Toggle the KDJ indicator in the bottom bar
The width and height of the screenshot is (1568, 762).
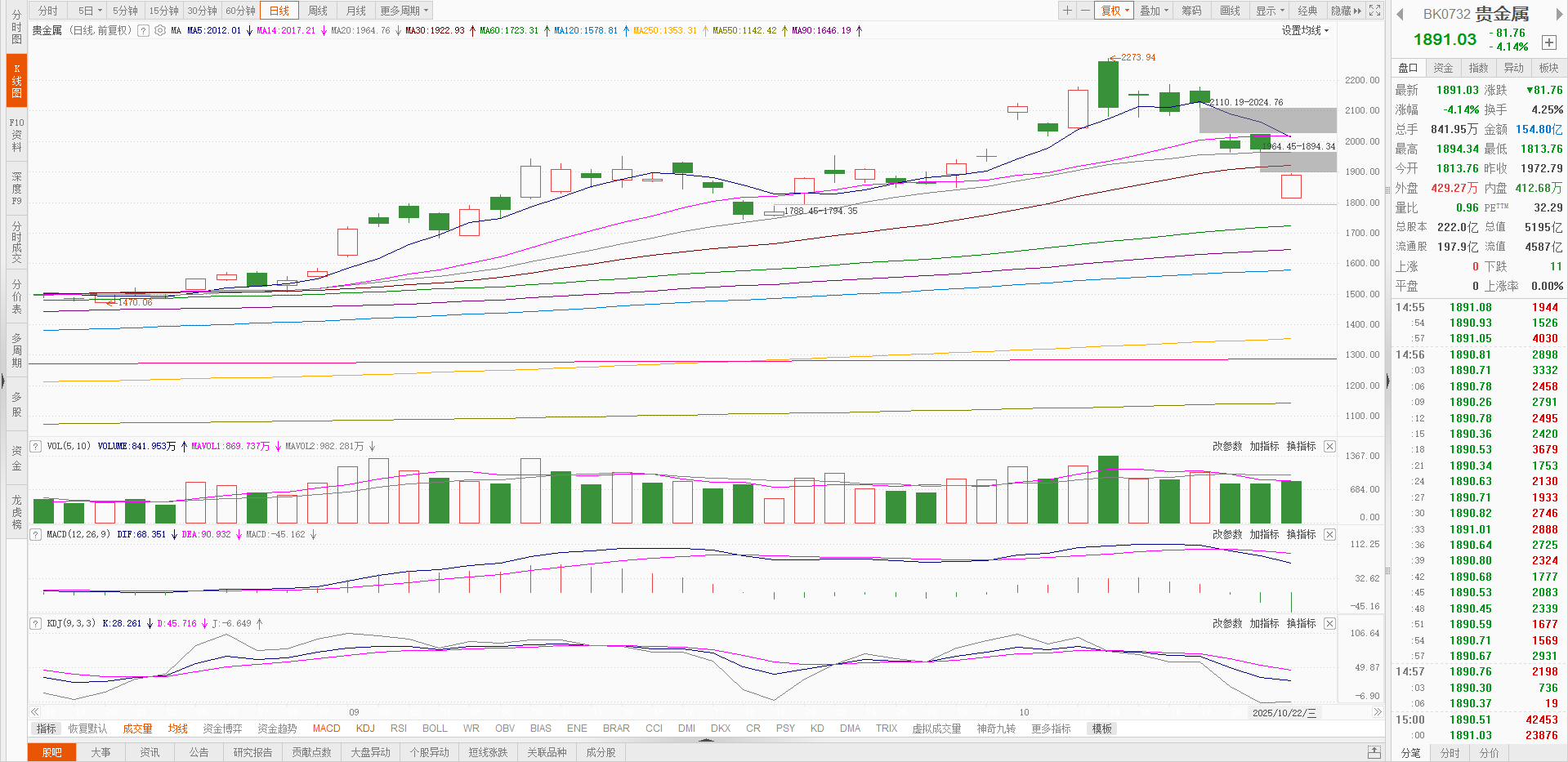(365, 729)
